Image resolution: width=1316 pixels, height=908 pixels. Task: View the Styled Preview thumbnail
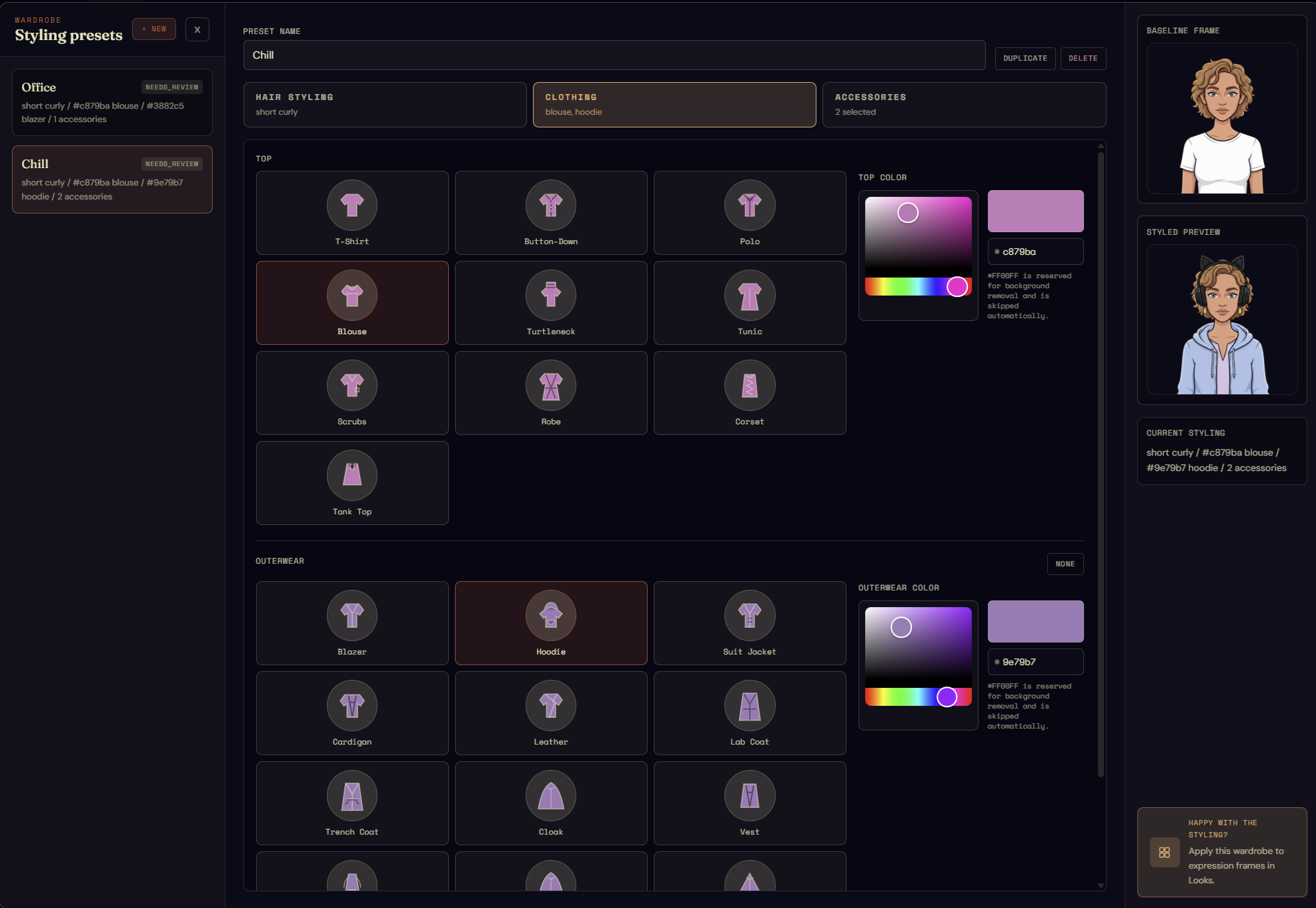click(1221, 320)
